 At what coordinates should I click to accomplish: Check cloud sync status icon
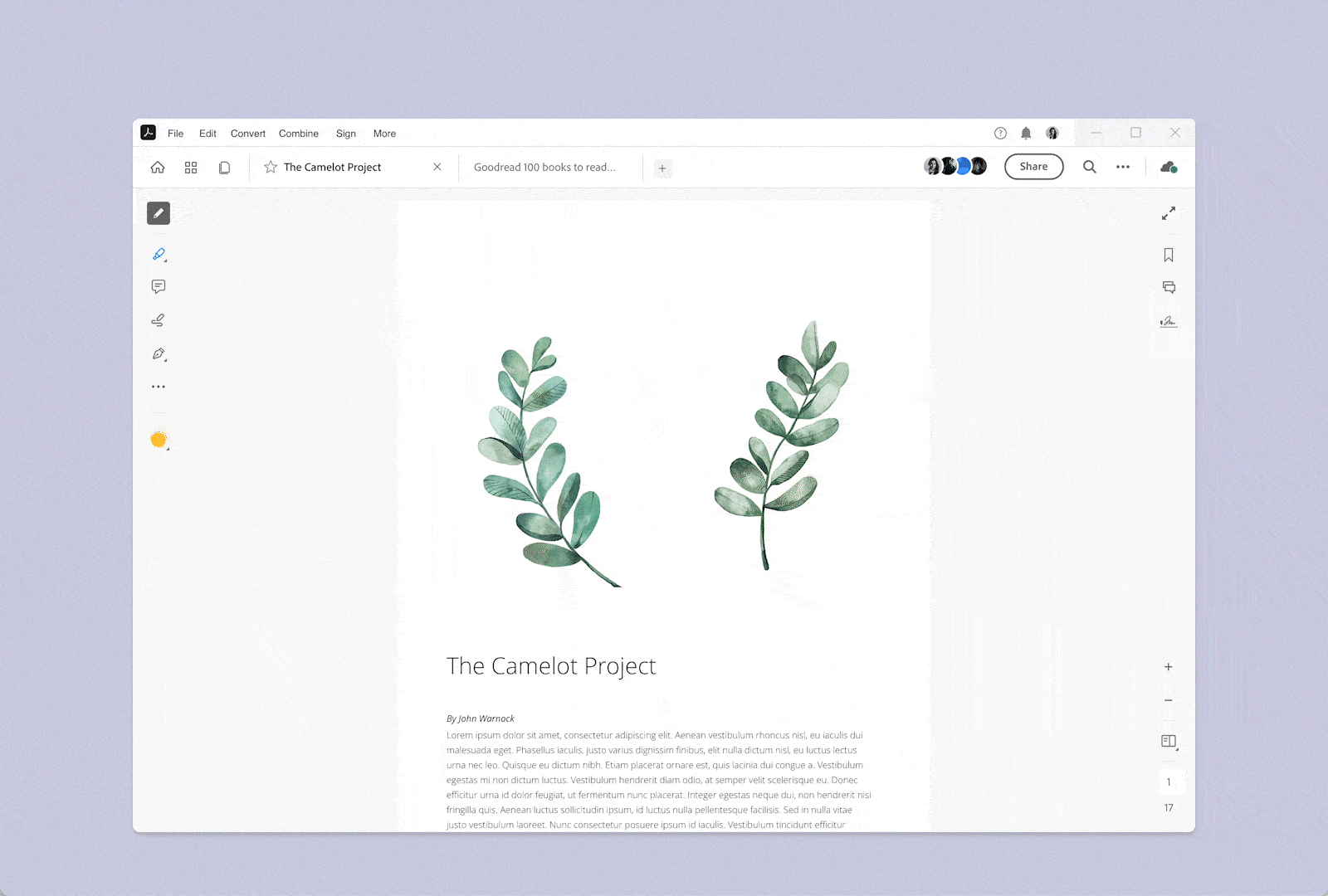tap(1169, 167)
